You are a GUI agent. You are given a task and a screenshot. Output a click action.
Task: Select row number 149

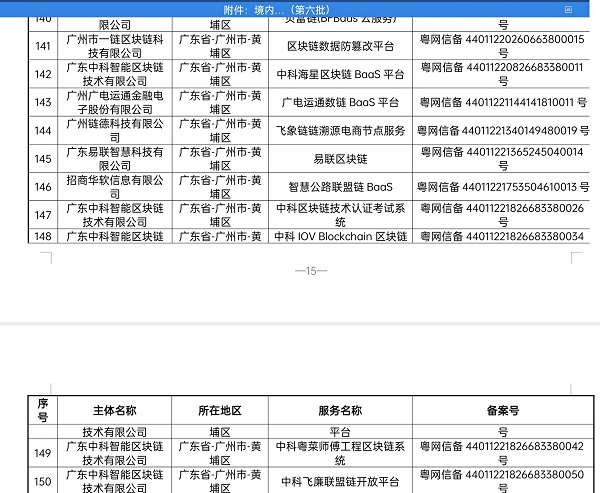(43, 453)
